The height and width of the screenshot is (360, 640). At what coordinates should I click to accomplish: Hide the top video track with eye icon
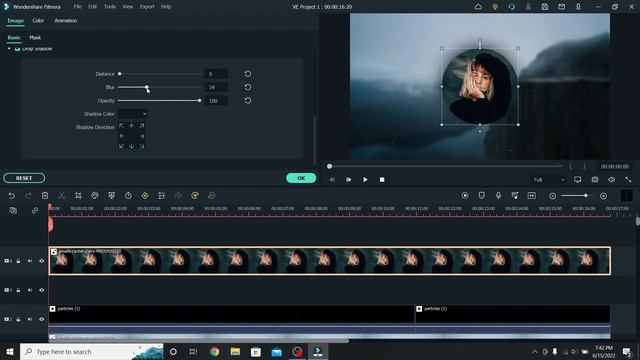click(x=42, y=261)
